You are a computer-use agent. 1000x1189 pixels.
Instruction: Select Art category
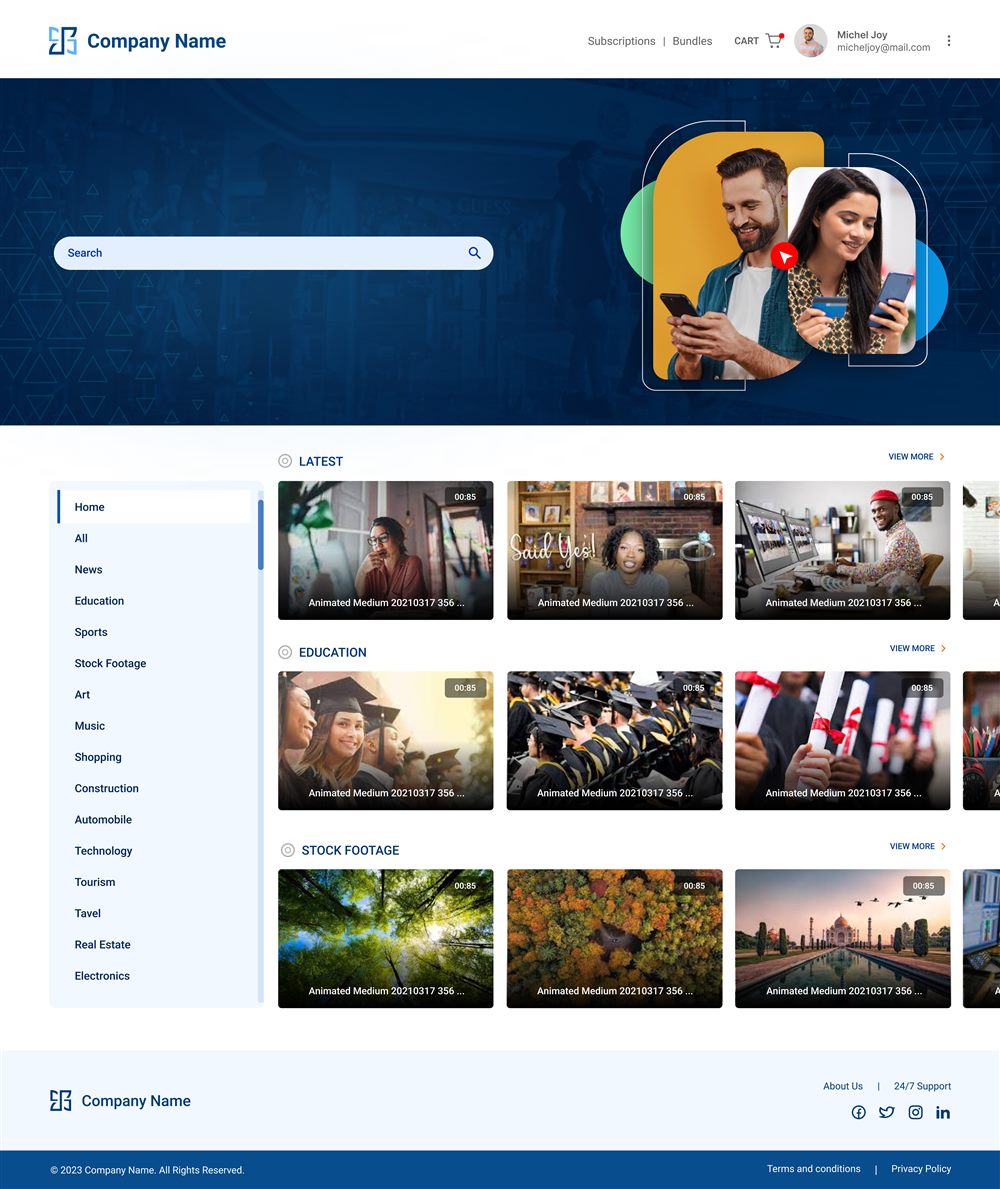pyautogui.click(x=82, y=695)
